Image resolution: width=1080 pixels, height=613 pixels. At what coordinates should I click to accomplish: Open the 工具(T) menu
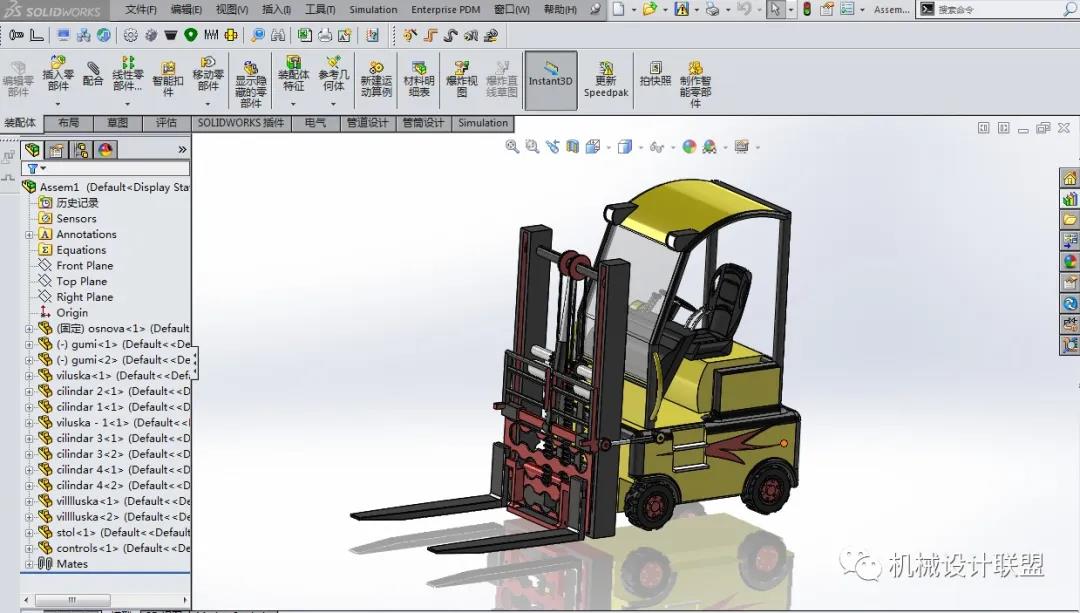(320, 10)
